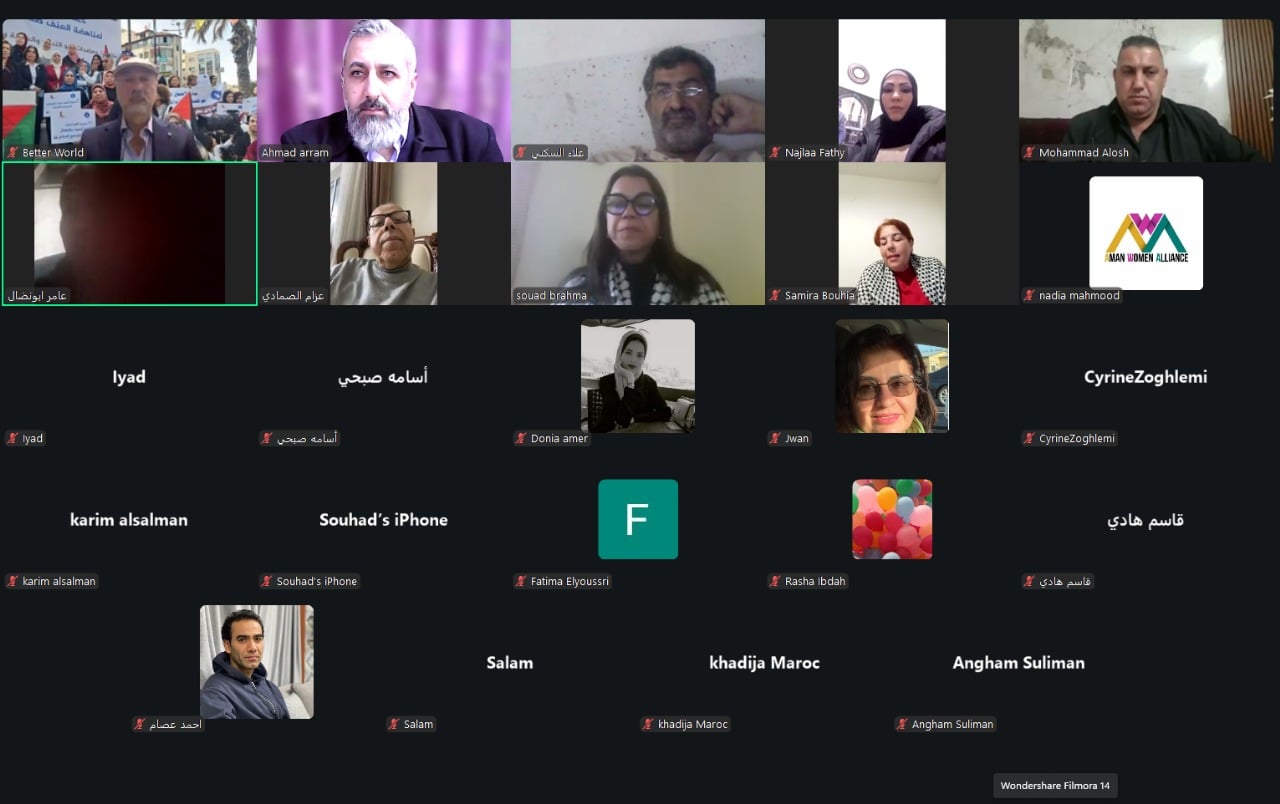The width and height of the screenshot is (1280, 804).
Task: Click the muted mic icon next to Mohammad Alosh
Action: pyautogui.click(x=1030, y=153)
